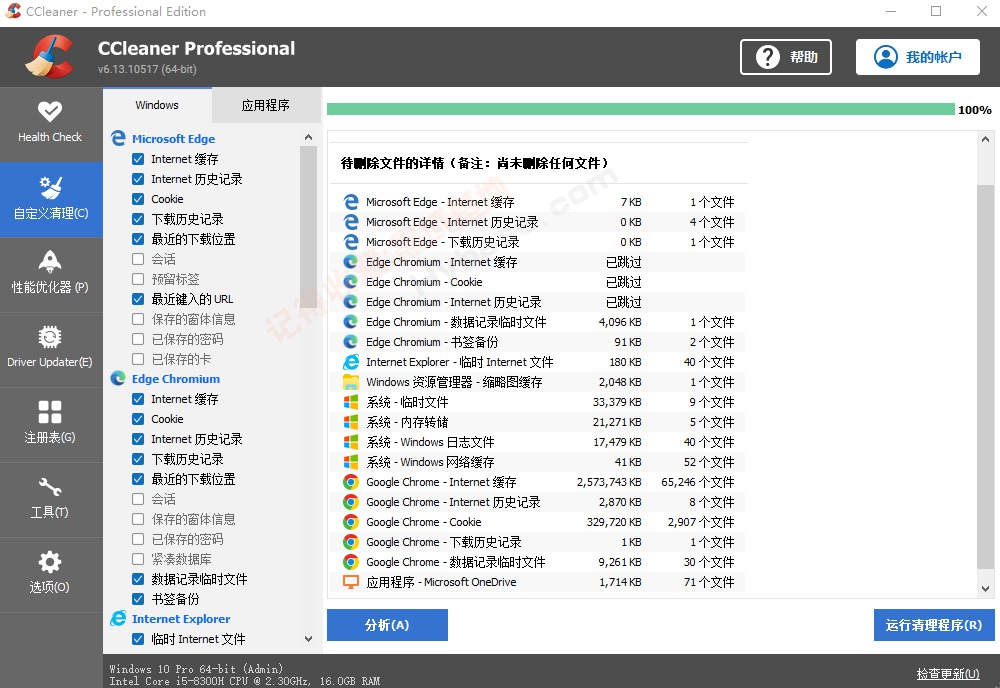Click the tree list down arrow

(x=309, y=639)
